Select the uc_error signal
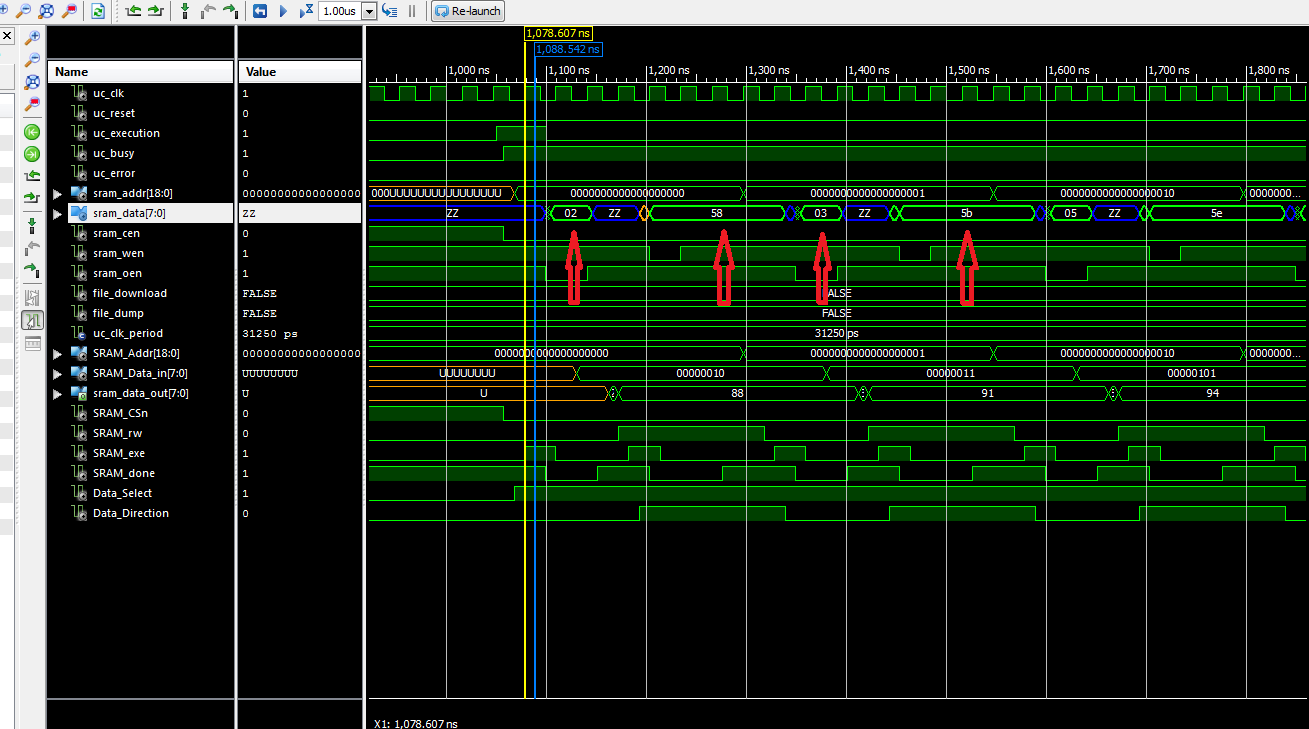The height and width of the screenshot is (729, 1309). coord(113,173)
